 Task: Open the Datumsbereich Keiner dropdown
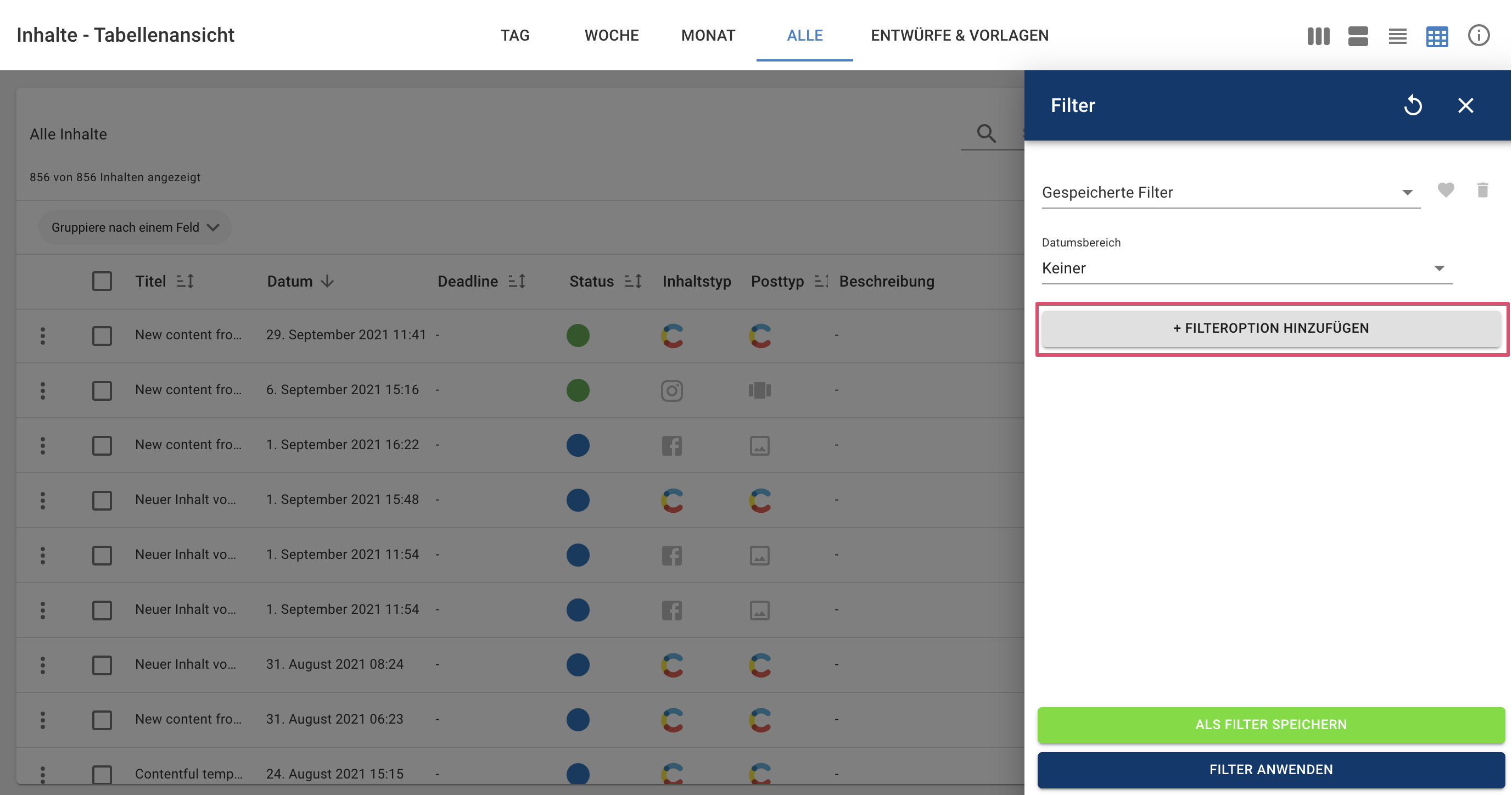[x=1247, y=268]
